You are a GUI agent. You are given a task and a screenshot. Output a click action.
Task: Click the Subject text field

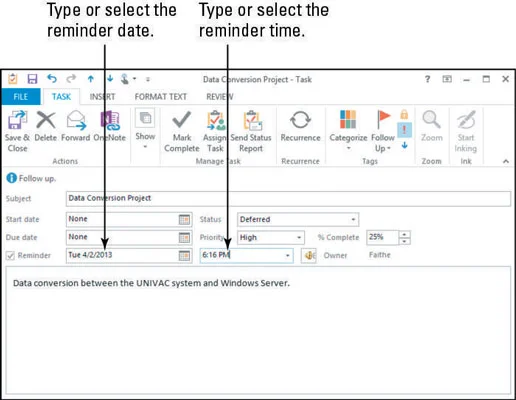click(x=288, y=198)
